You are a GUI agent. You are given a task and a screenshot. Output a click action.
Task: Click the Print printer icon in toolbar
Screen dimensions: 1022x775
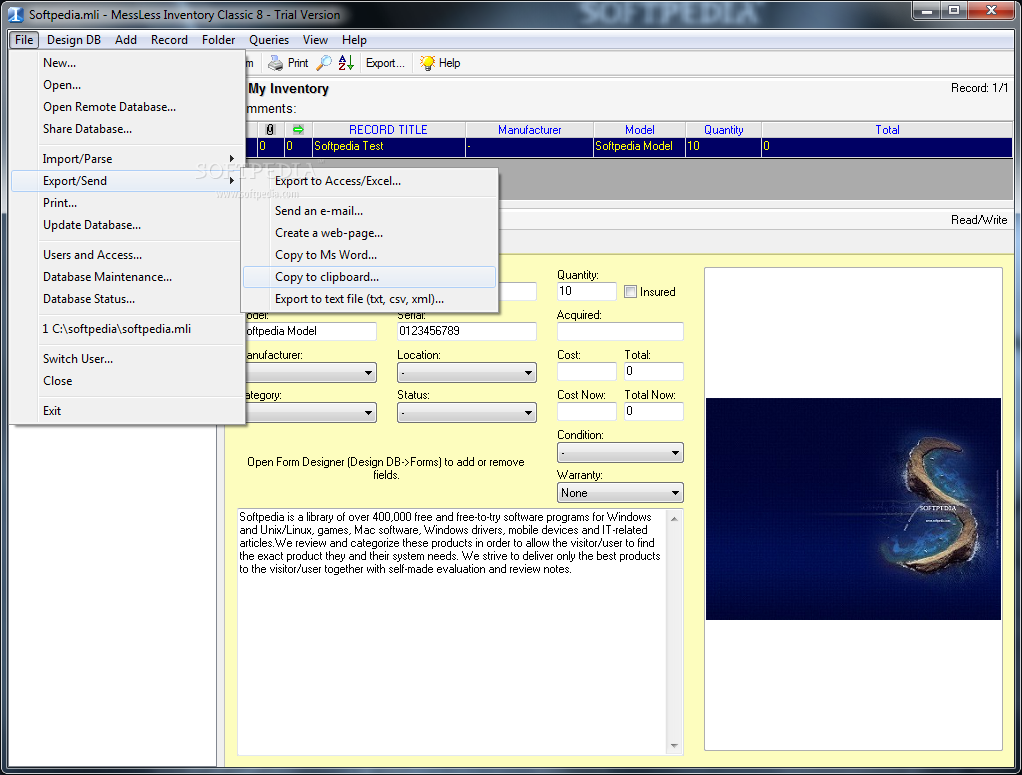coord(276,63)
